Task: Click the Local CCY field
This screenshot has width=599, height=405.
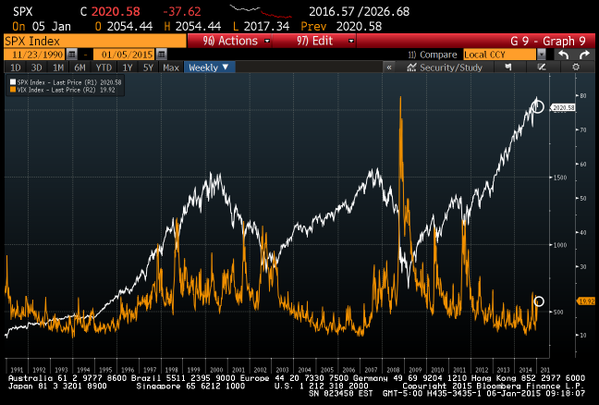Action: pos(500,55)
